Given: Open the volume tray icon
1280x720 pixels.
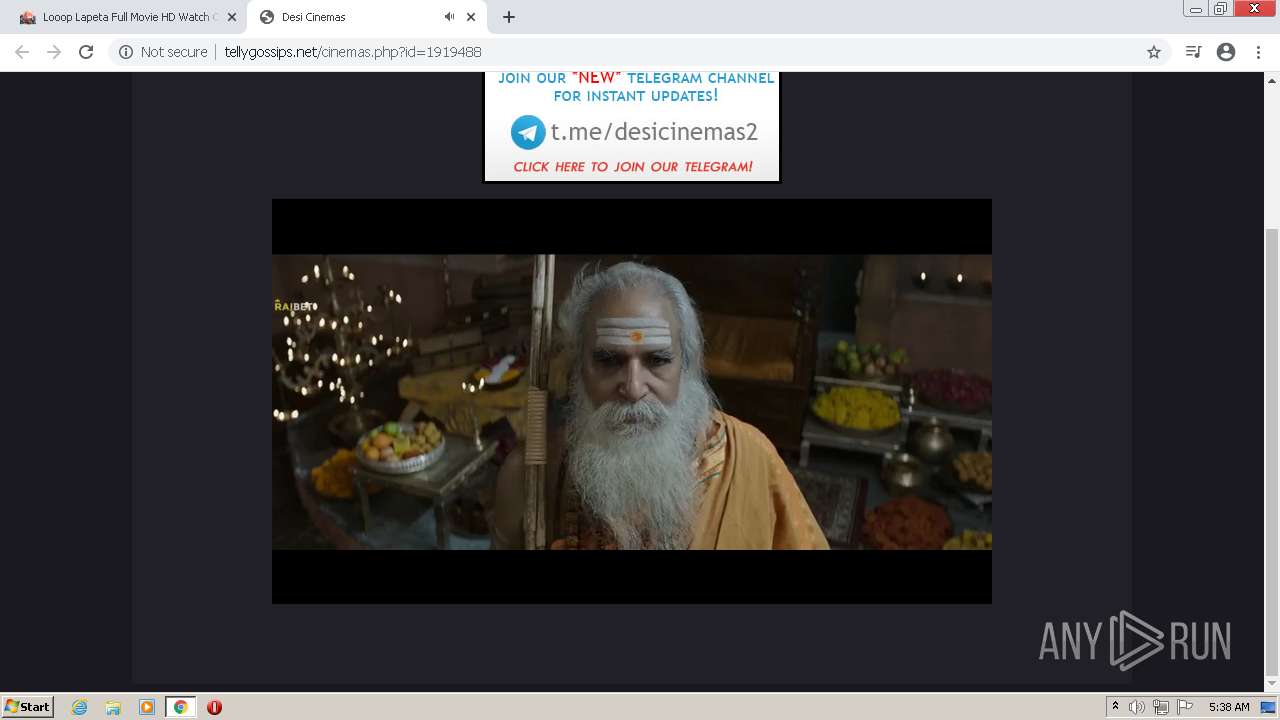Looking at the screenshot, I should pos(1137,707).
